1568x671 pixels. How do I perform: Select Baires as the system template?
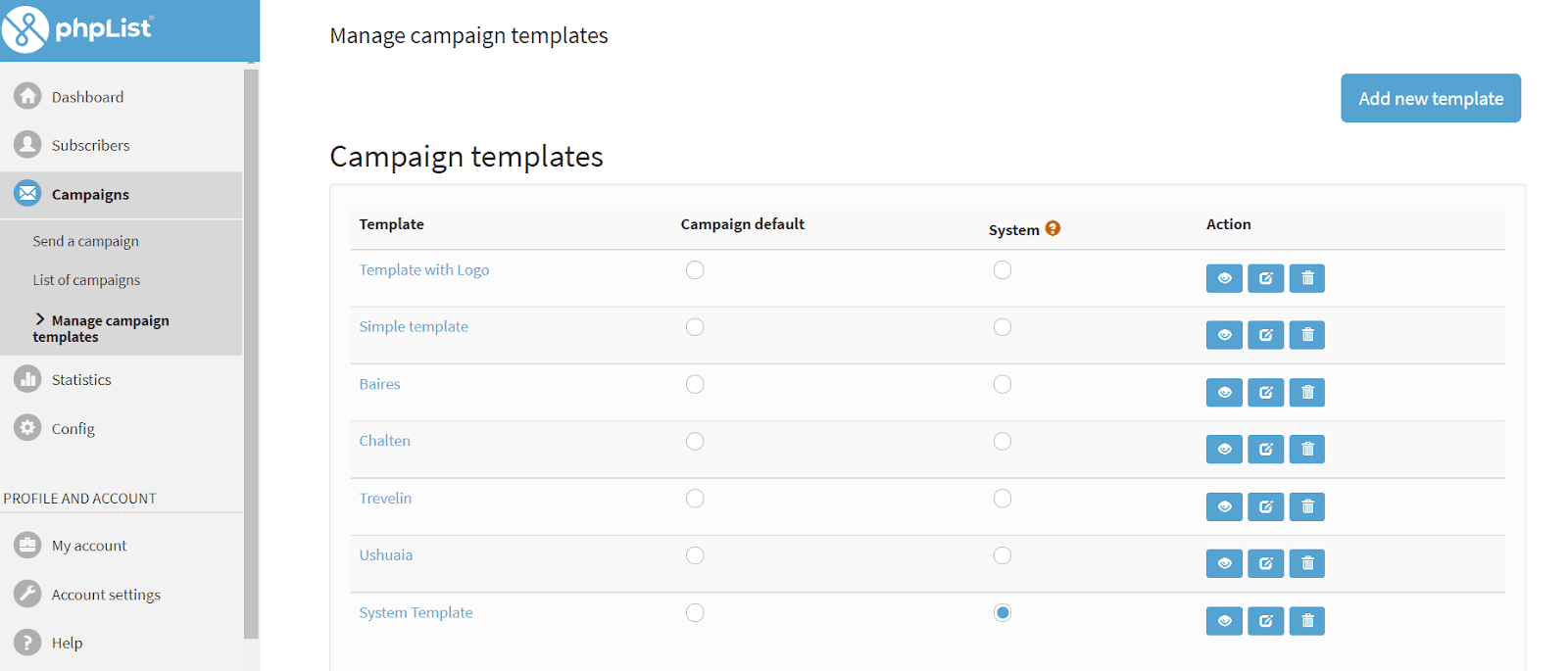[1002, 384]
